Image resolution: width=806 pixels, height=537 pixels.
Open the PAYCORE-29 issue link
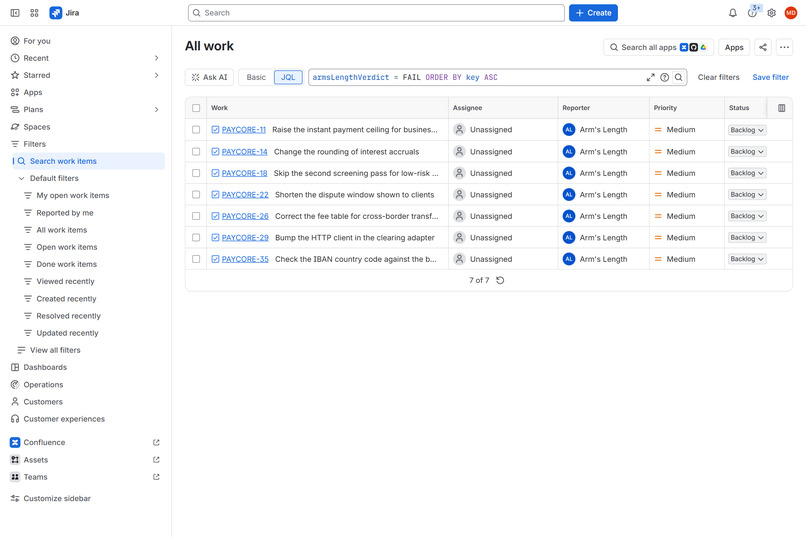click(x=245, y=237)
